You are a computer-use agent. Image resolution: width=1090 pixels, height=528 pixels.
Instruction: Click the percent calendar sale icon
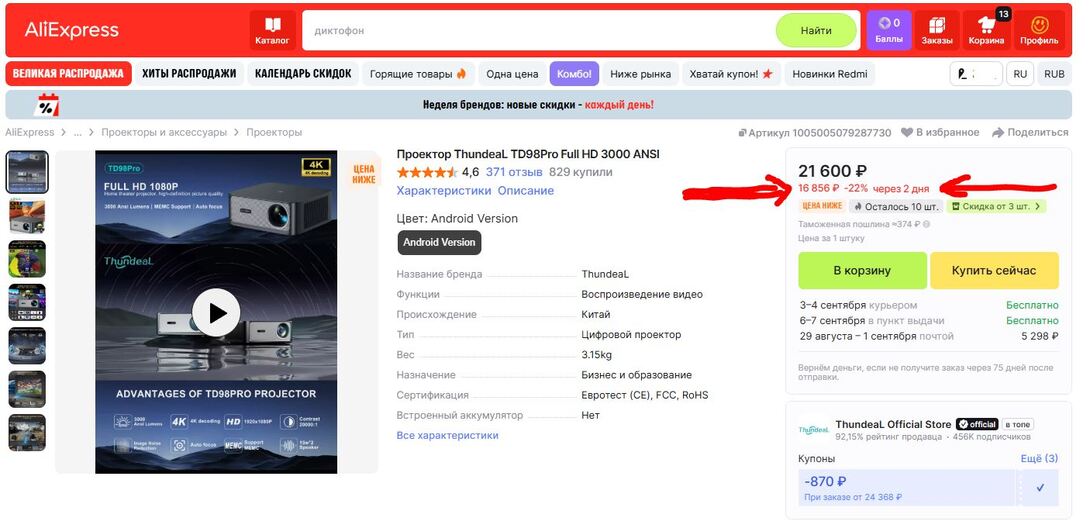pos(47,105)
